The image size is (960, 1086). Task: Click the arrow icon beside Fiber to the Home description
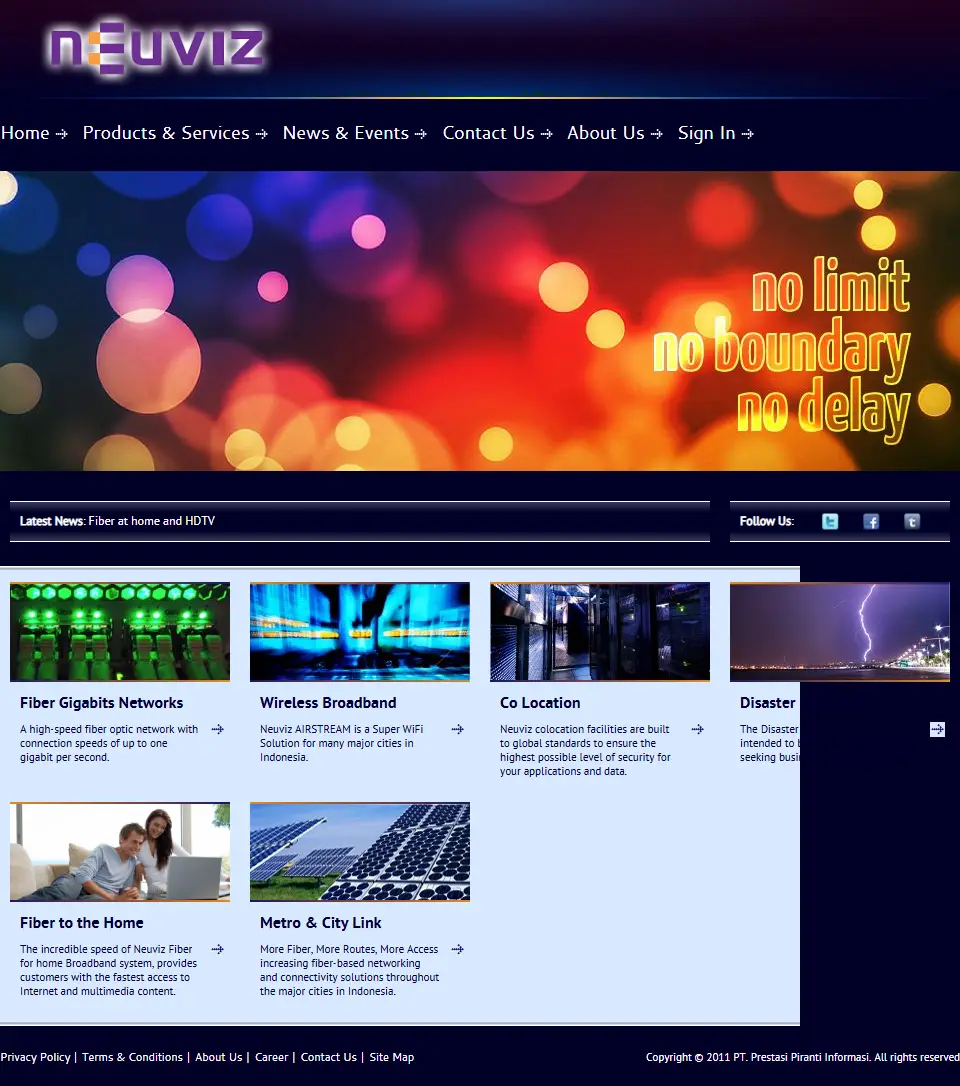(x=217, y=950)
